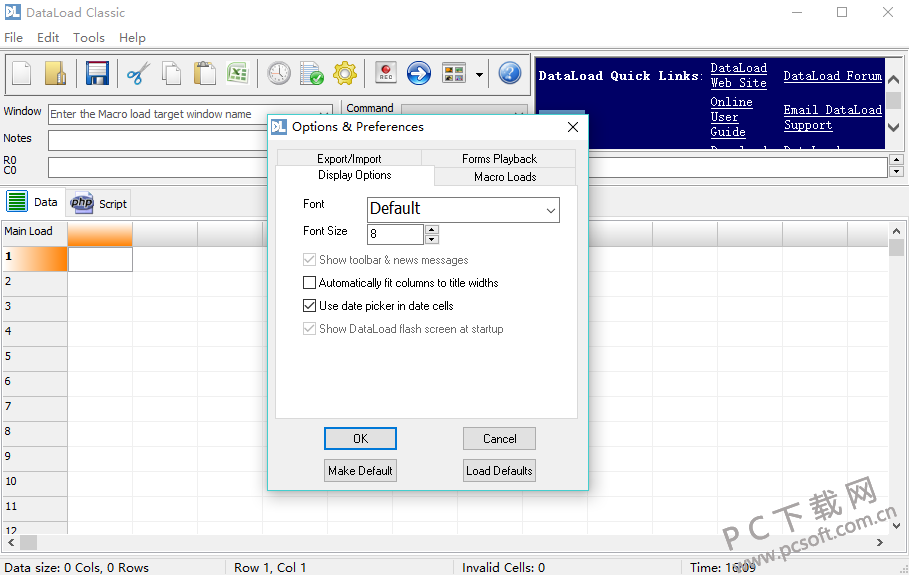Open options with the yellow gear icon

pyautogui.click(x=345, y=73)
